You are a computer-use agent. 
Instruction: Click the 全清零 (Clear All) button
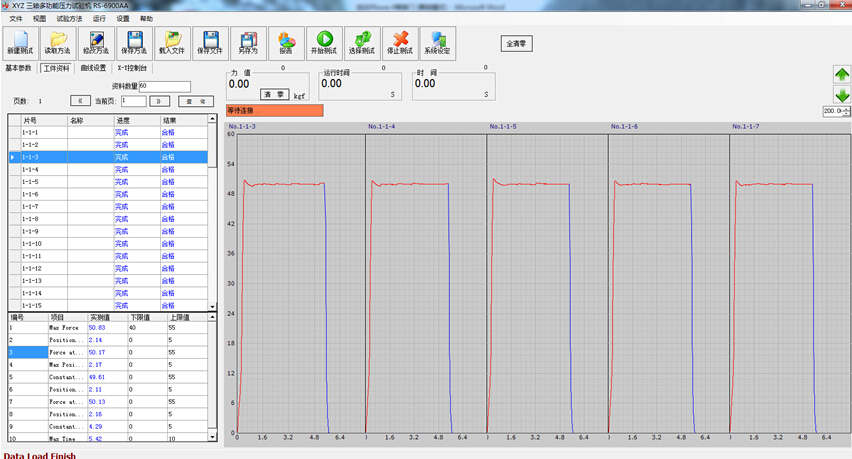[x=517, y=44]
